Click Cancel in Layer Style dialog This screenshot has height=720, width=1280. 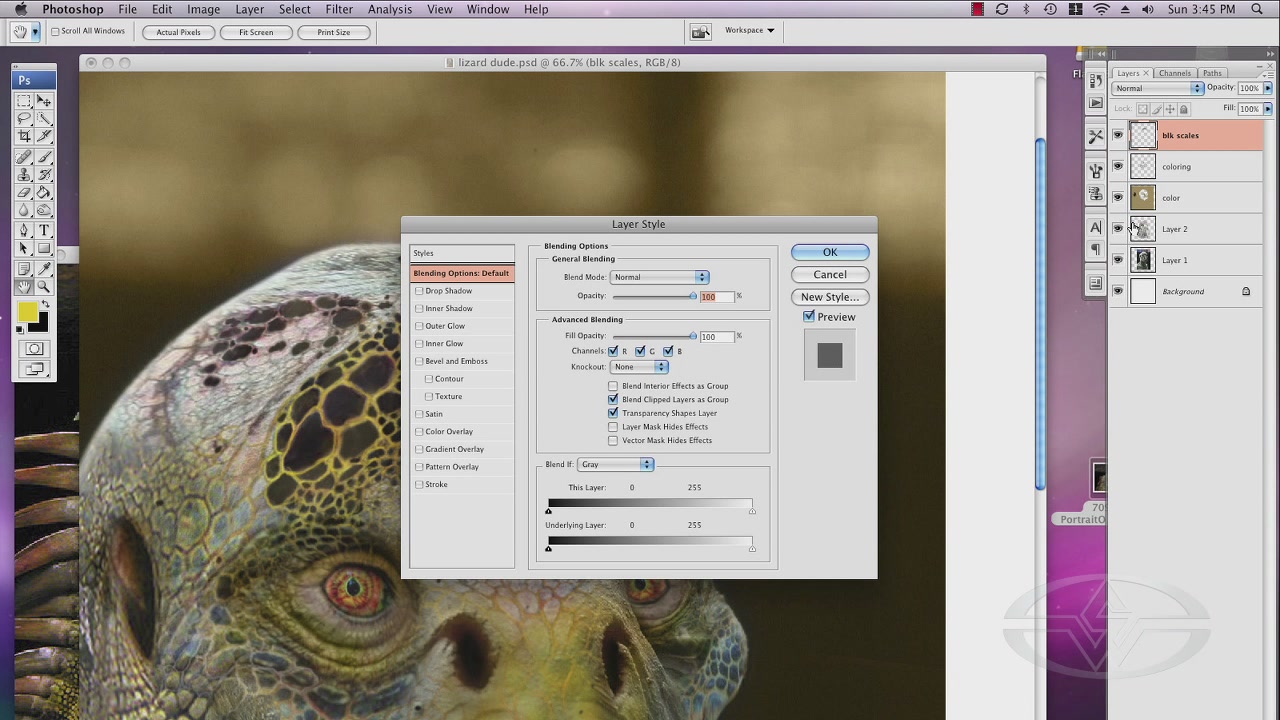[x=830, y=275]
